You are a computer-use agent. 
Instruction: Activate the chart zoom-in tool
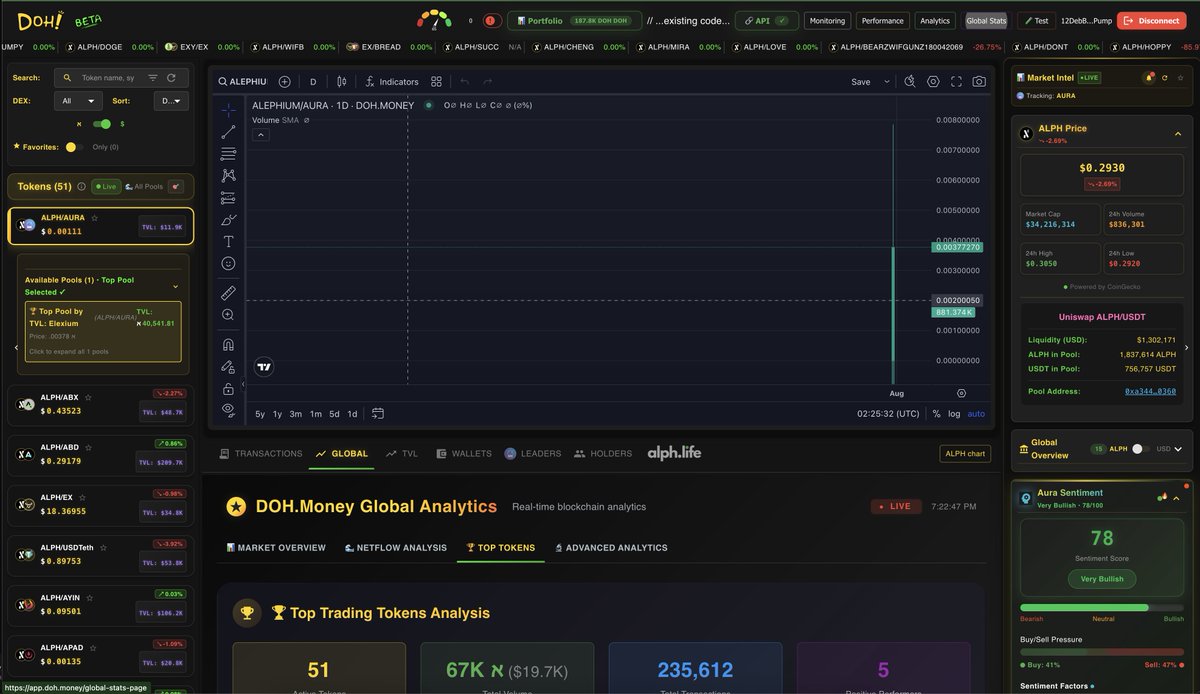pos(228,314)
